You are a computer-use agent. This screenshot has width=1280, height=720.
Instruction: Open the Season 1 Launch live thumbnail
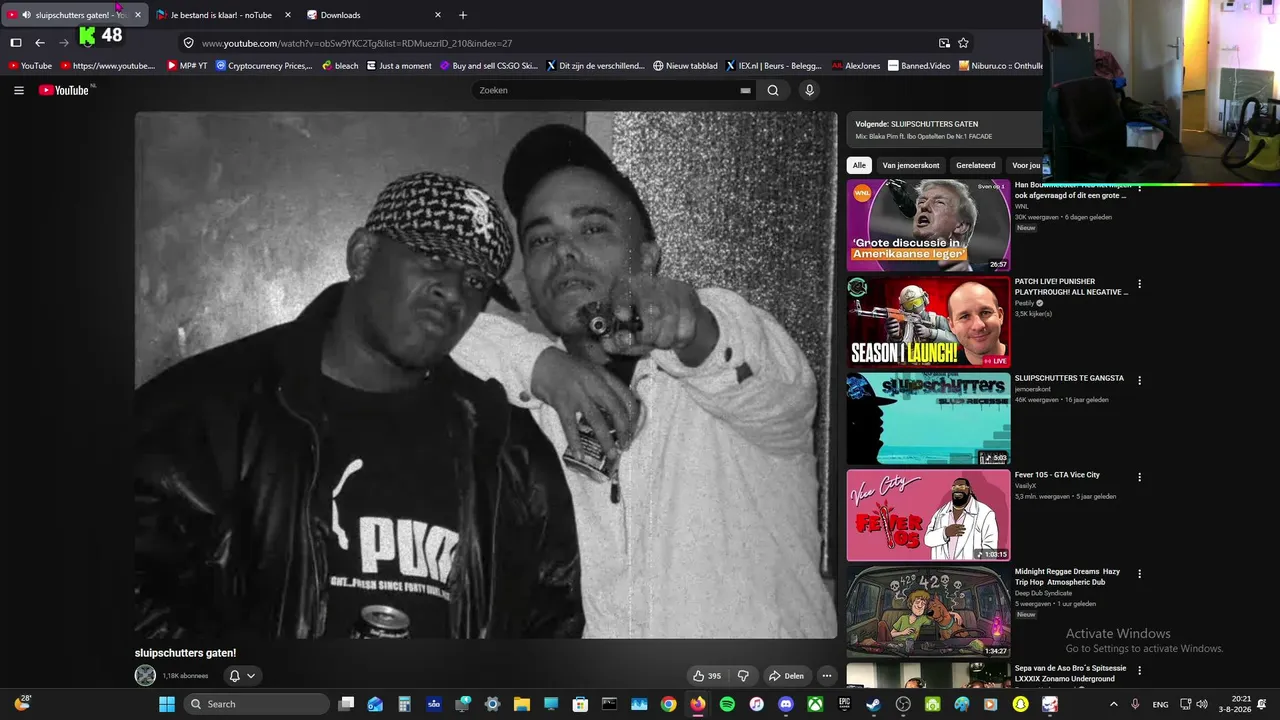point(928,322)
